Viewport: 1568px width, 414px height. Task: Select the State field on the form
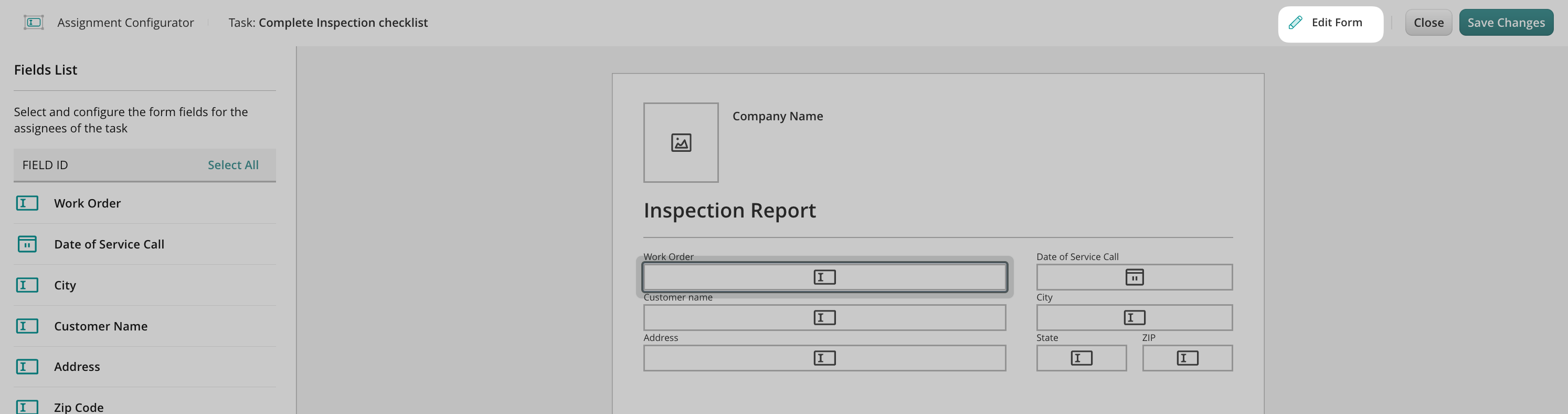click(x=1081, y=358)
